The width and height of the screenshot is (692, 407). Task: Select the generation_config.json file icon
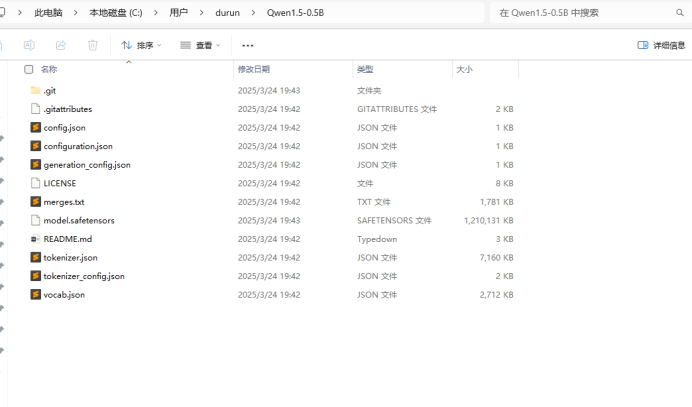point(36,165)
